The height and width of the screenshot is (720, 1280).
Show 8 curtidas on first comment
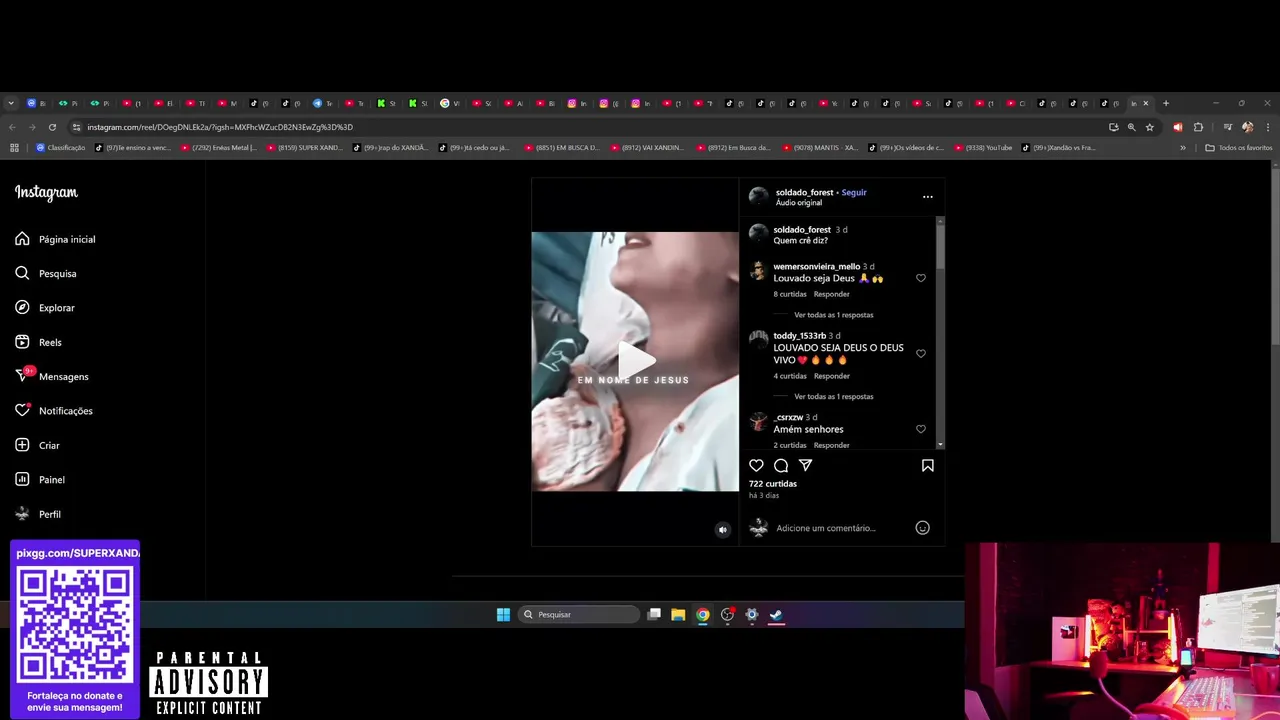click(x=790, y=294)
